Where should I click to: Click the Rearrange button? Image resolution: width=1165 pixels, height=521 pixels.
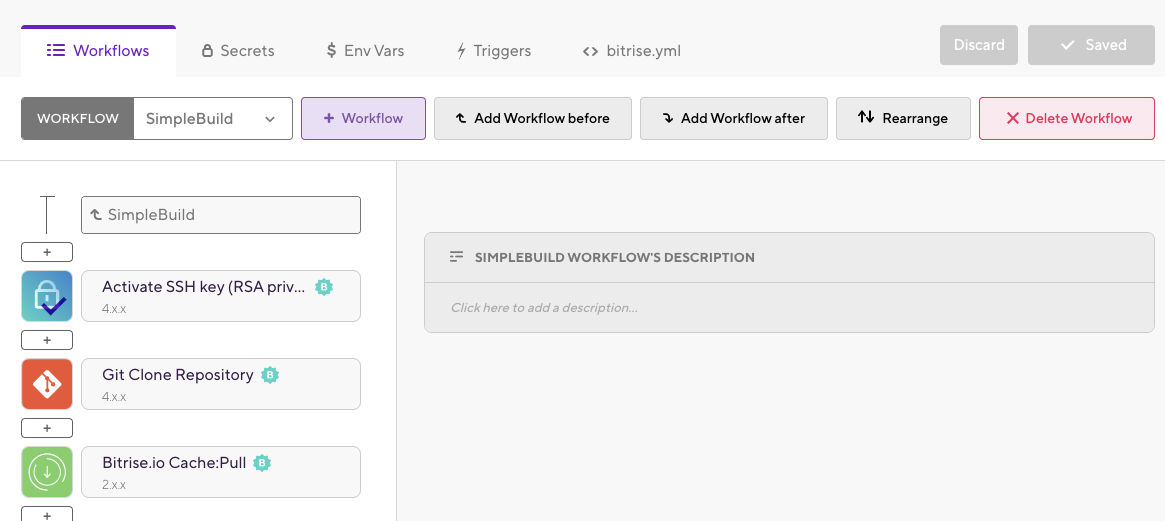(x=903, y=118)
